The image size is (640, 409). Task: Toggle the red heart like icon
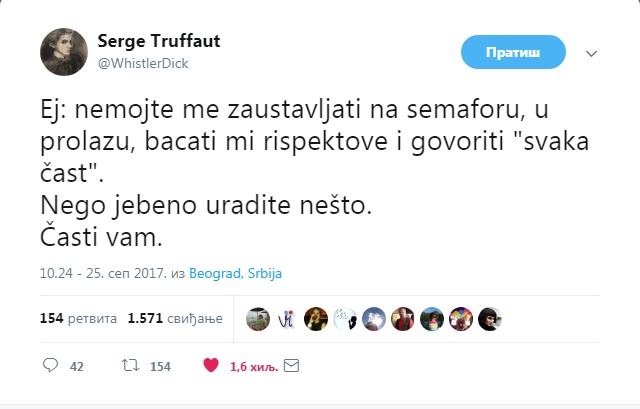coord(211,367)
